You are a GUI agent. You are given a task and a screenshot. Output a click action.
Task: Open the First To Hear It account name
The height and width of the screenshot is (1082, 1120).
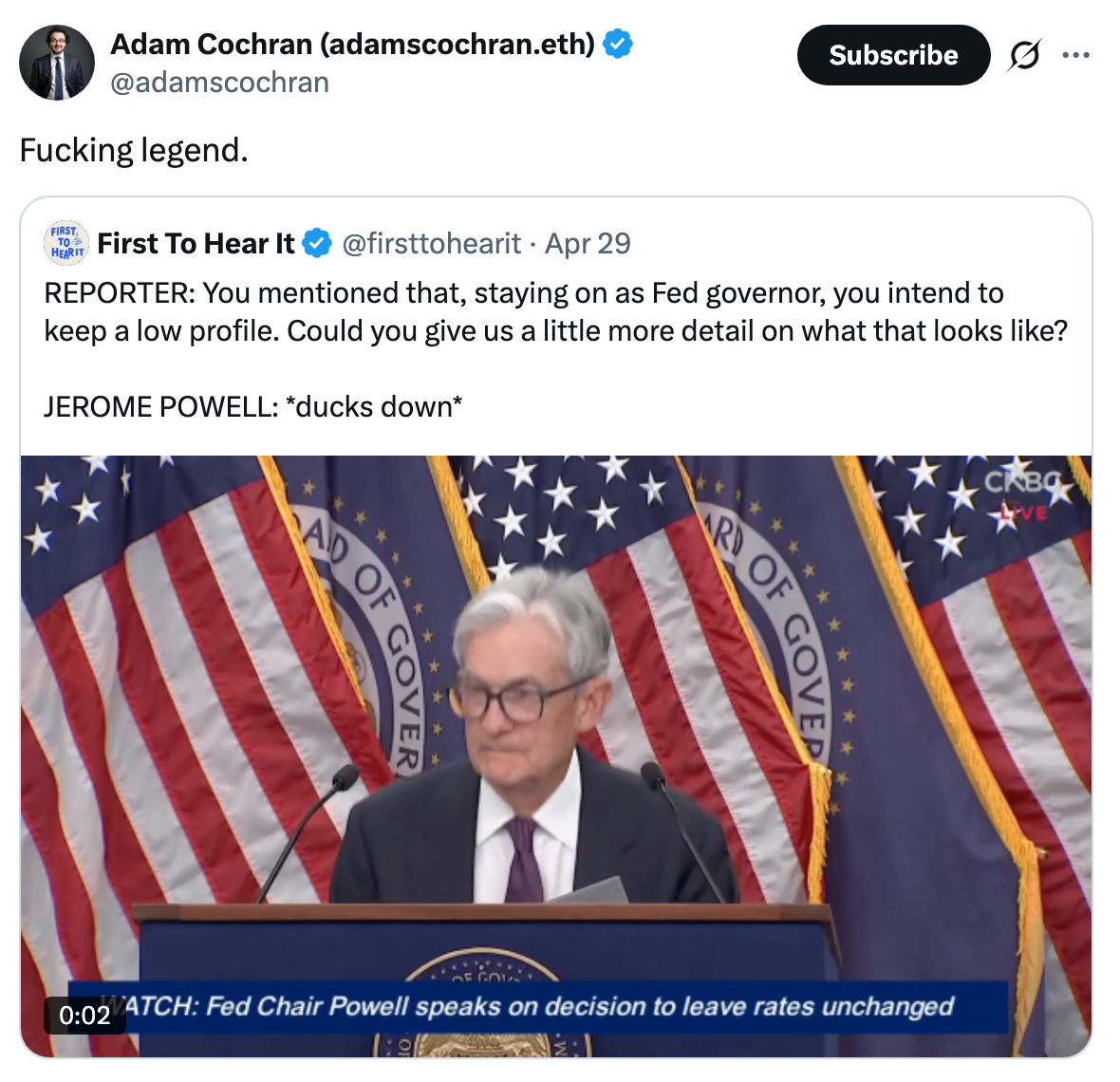click(x=196, y=243)
